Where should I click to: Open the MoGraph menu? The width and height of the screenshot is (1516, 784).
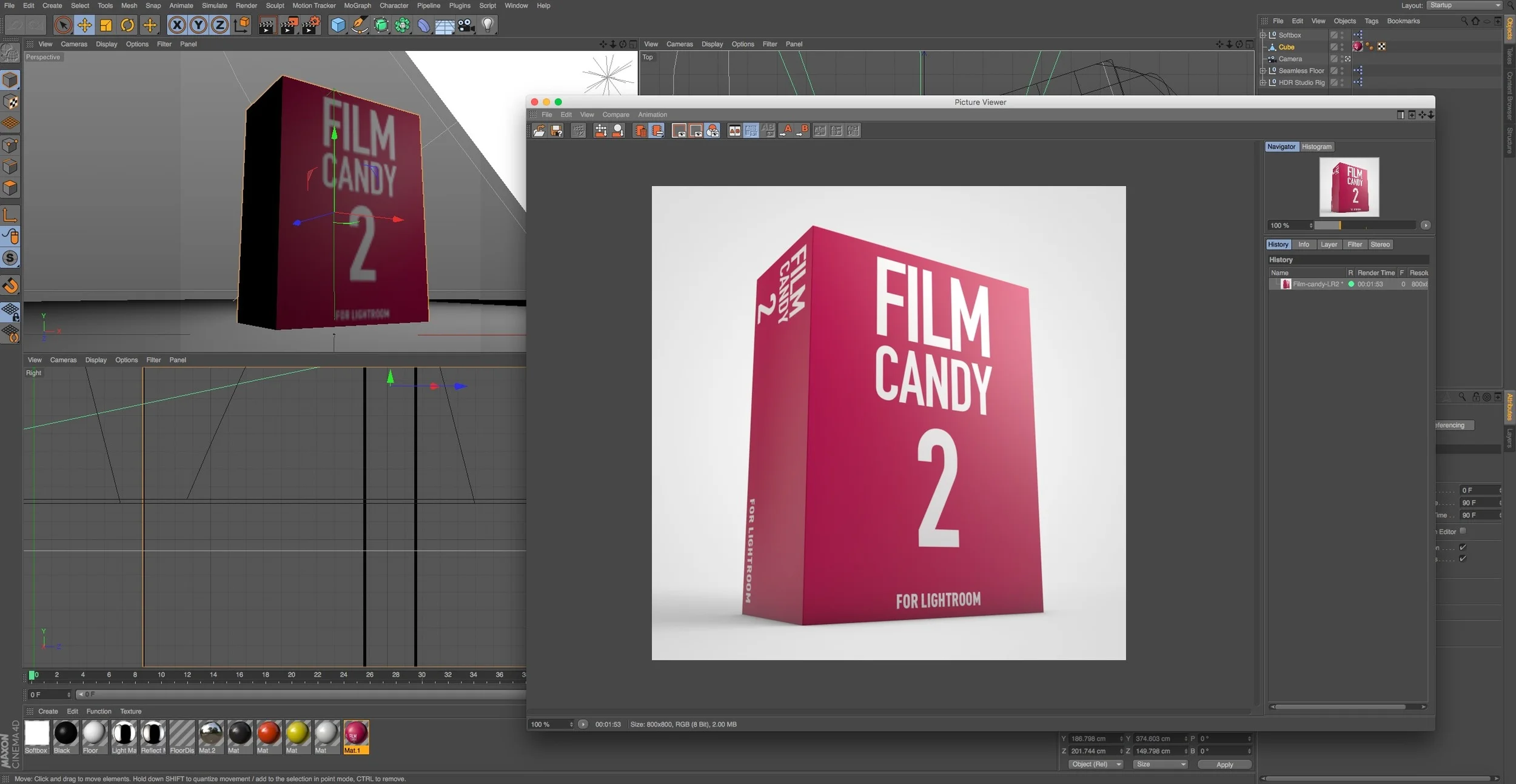[357, 5]
